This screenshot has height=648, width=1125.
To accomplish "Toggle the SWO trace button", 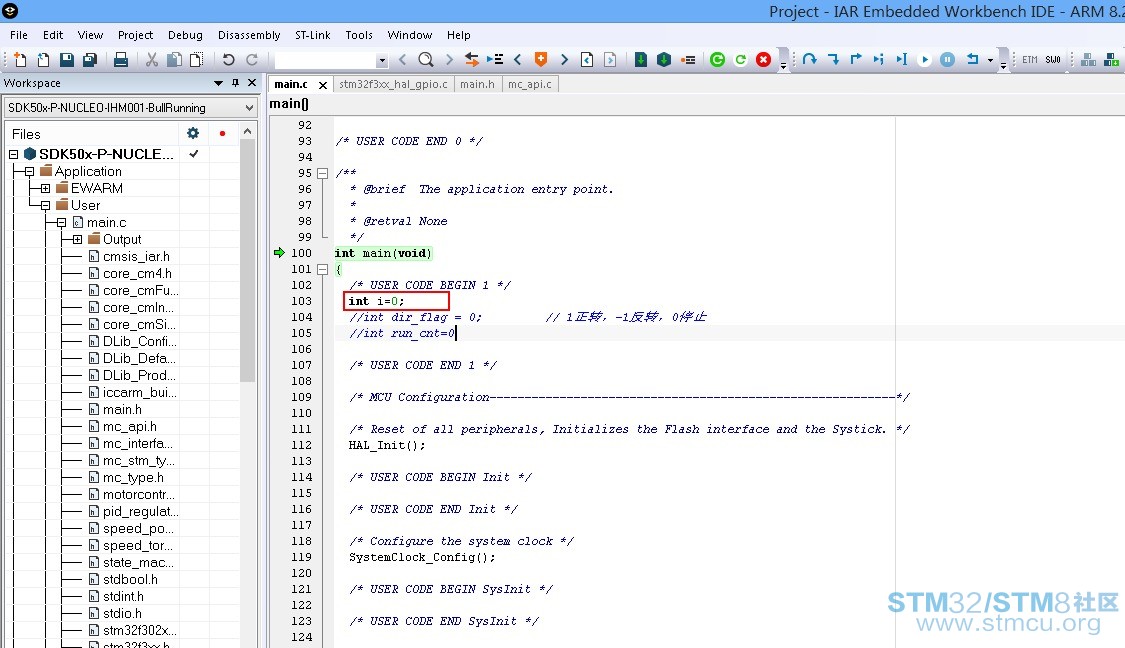I will click(x=1053, y=60).
